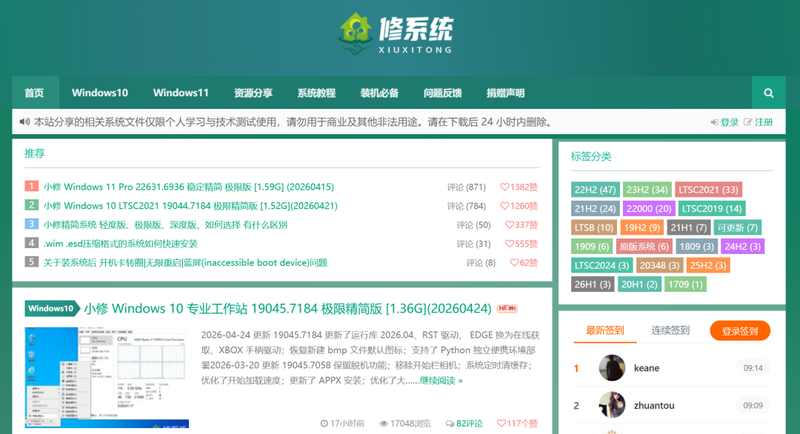The image size is (800, 434).
Task: Open the .wim .esd压缩格式 recommended article
Action: (120, 244)
